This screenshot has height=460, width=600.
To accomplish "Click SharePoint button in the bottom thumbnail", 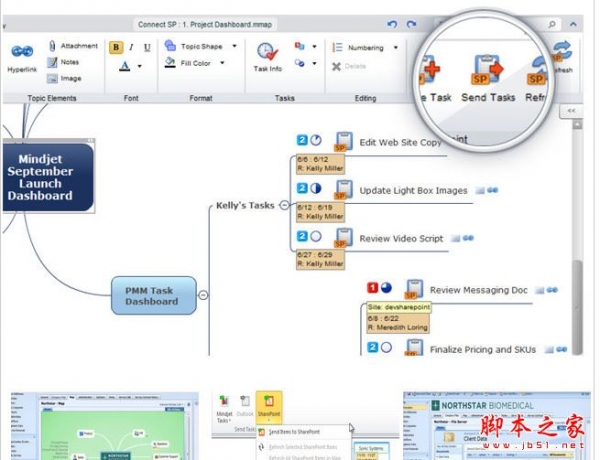I will click(x=269, y=406).
